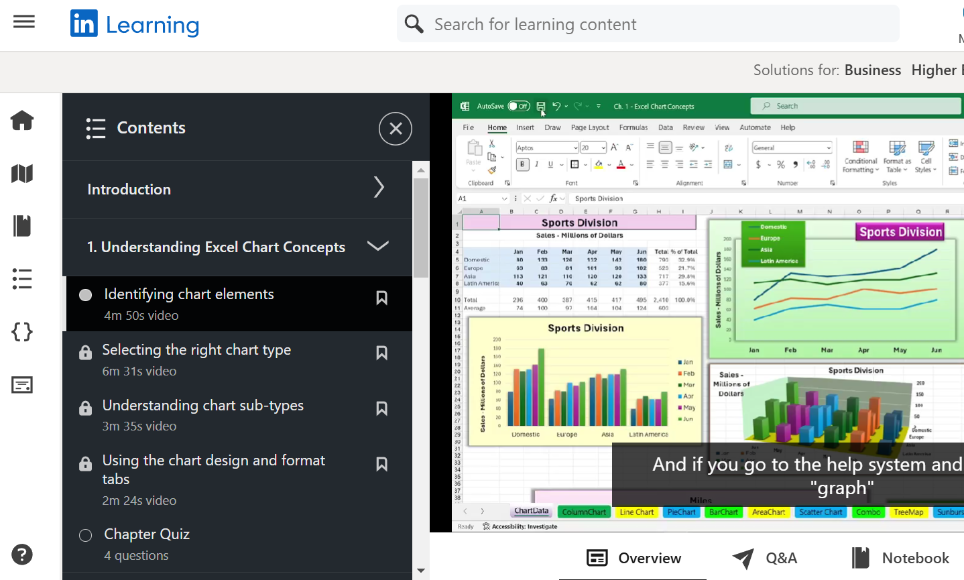The width and height of the screenshot is (964, 580).
Task: Click the Contents list icon in panel header
Action: [x=95, y=128]
